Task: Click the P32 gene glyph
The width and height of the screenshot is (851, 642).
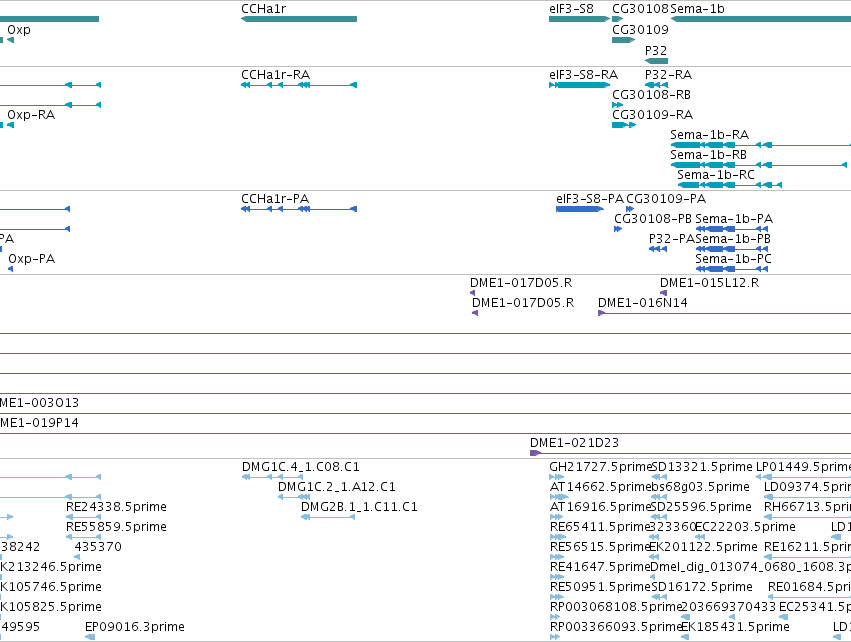Action: point(656,61)
